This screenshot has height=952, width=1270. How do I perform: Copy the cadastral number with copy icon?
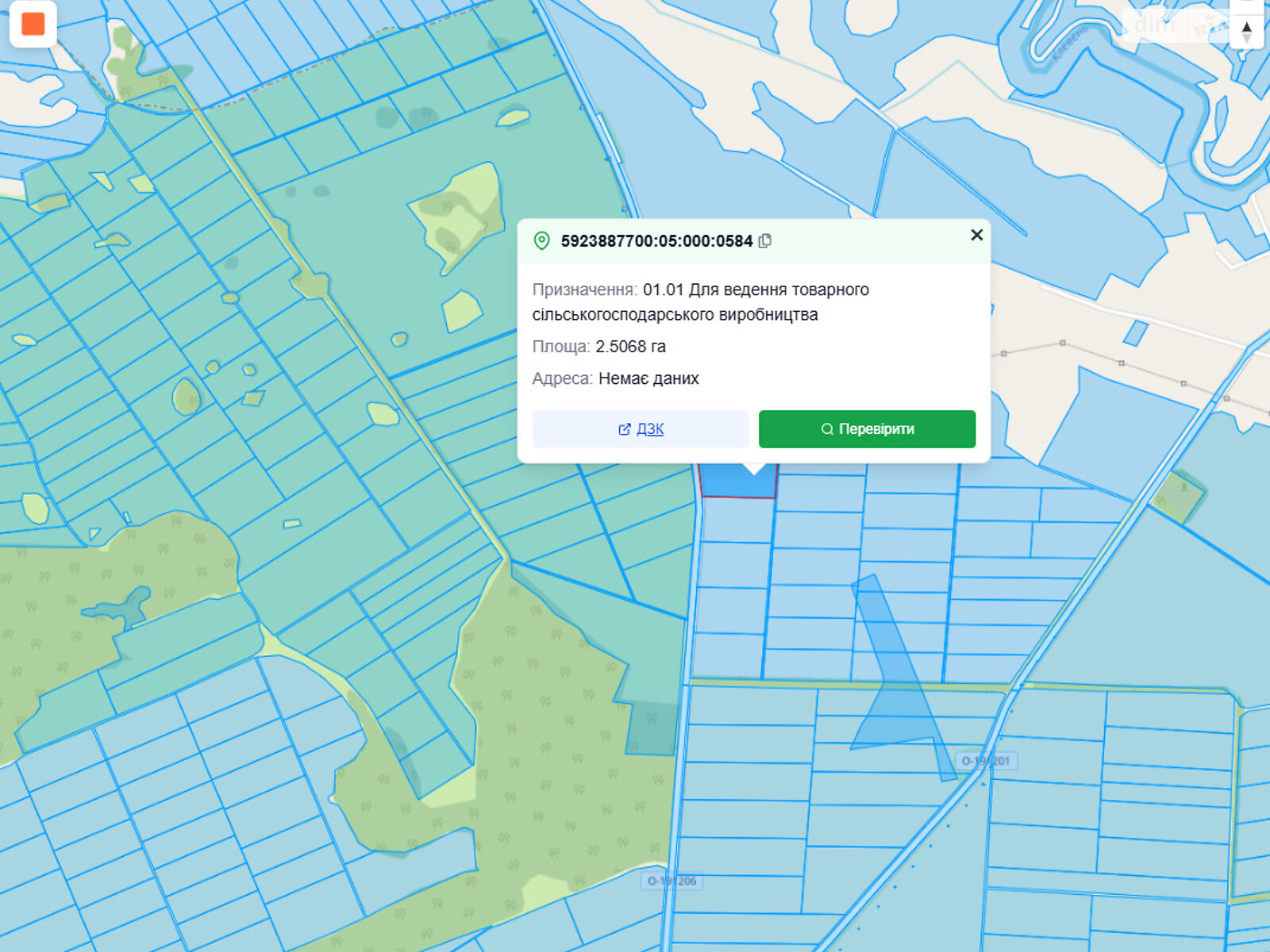(x=765, y=241)
